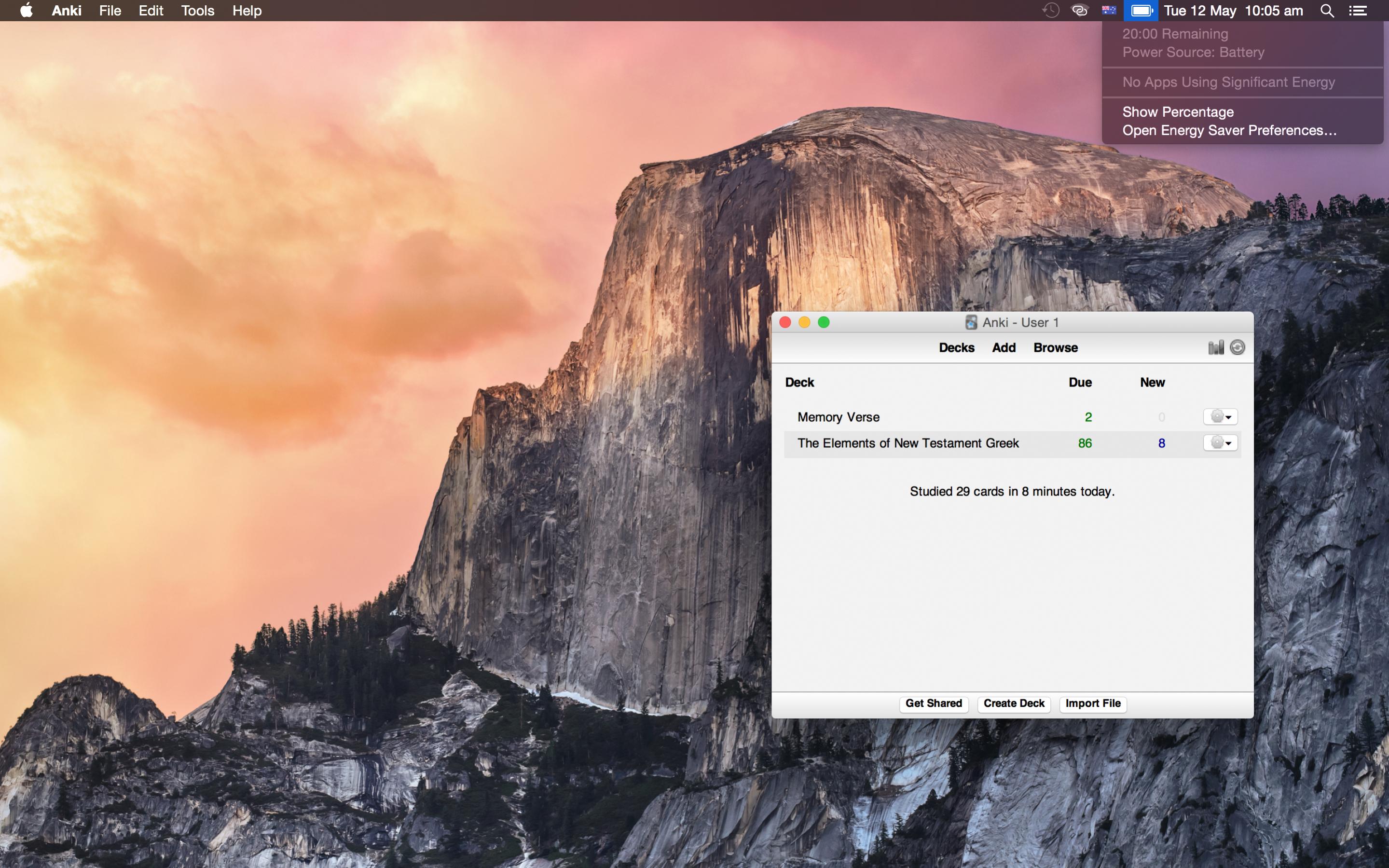Open the File menu

click(x=110, y=10)
